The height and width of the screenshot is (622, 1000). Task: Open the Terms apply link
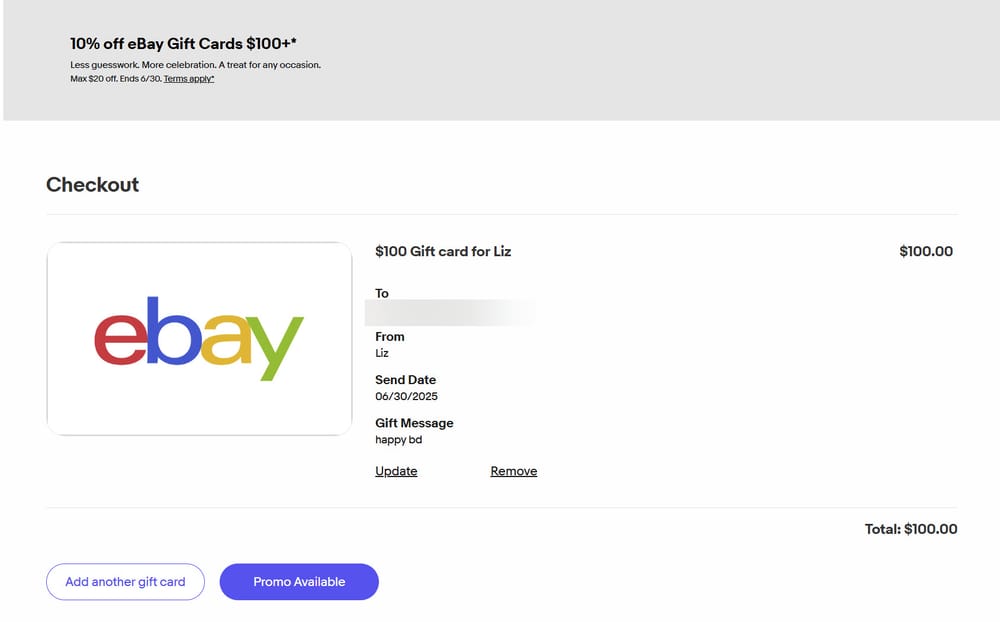coord(188,78)
